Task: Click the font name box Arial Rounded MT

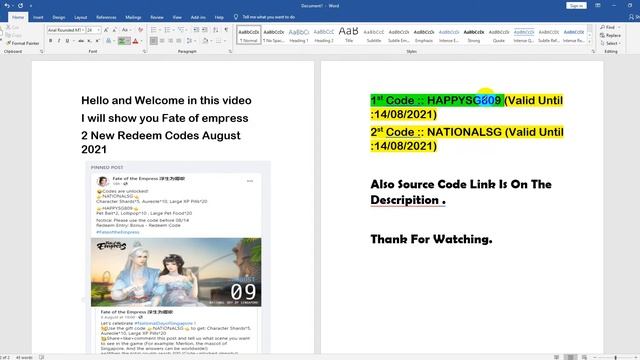Action: pyautogui.click(x=65, y=30)
